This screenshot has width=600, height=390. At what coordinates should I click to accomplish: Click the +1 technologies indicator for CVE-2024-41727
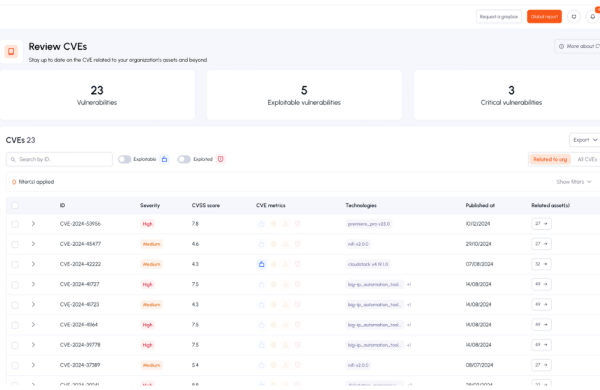pos(409,284)
